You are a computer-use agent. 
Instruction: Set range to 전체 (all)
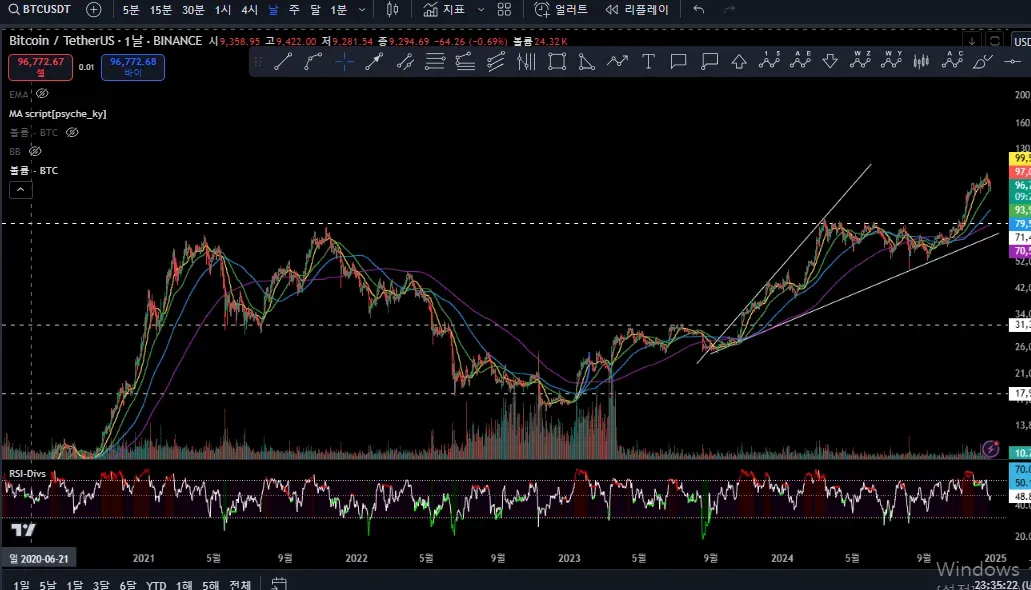coord(240,584)
